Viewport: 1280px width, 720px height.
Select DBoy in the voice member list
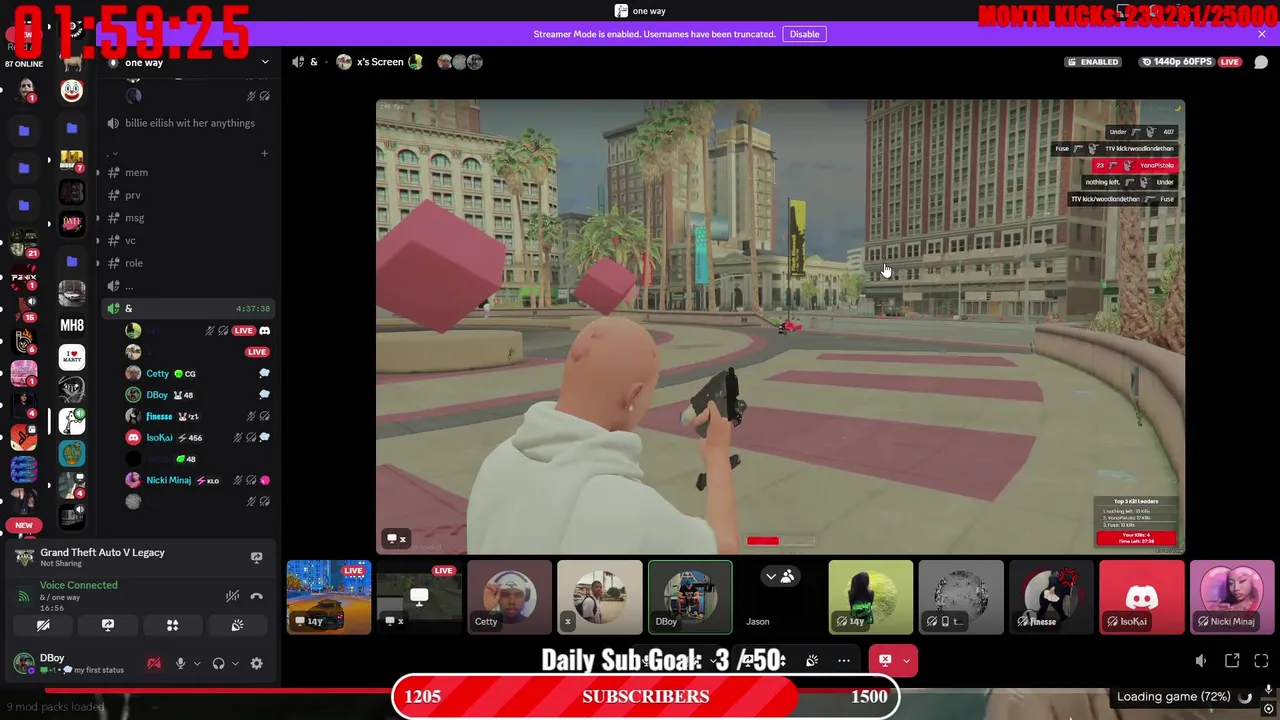pyautogui.click(x=197, y=395)
